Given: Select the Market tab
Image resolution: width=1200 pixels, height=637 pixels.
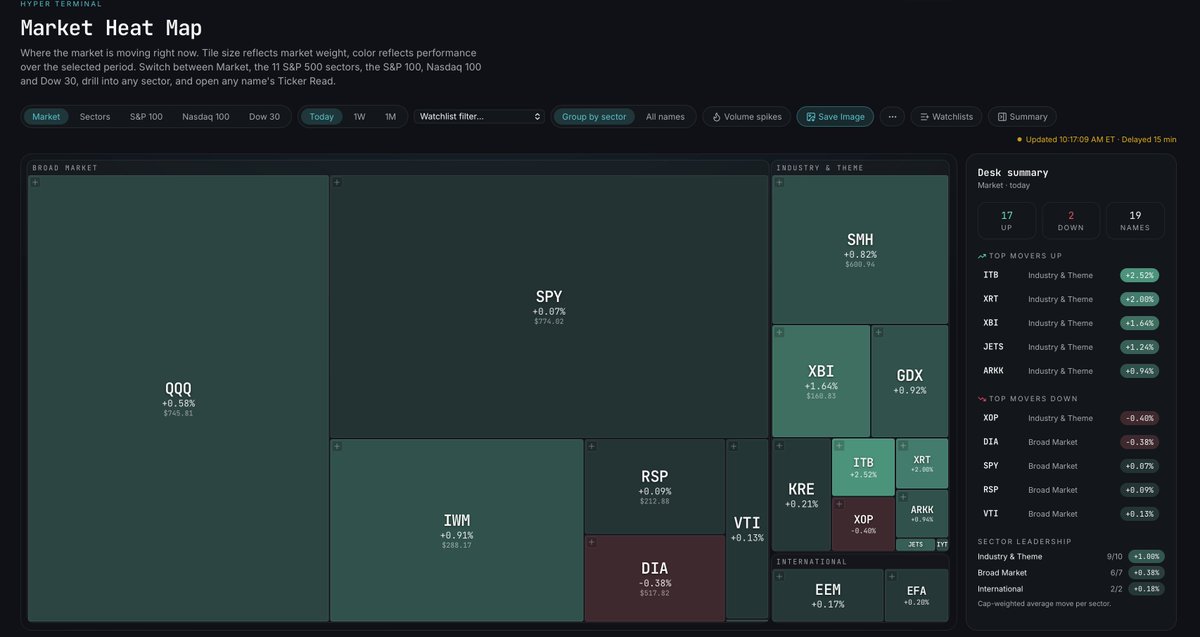Looking at the screenshot, I should coord(46,117).
